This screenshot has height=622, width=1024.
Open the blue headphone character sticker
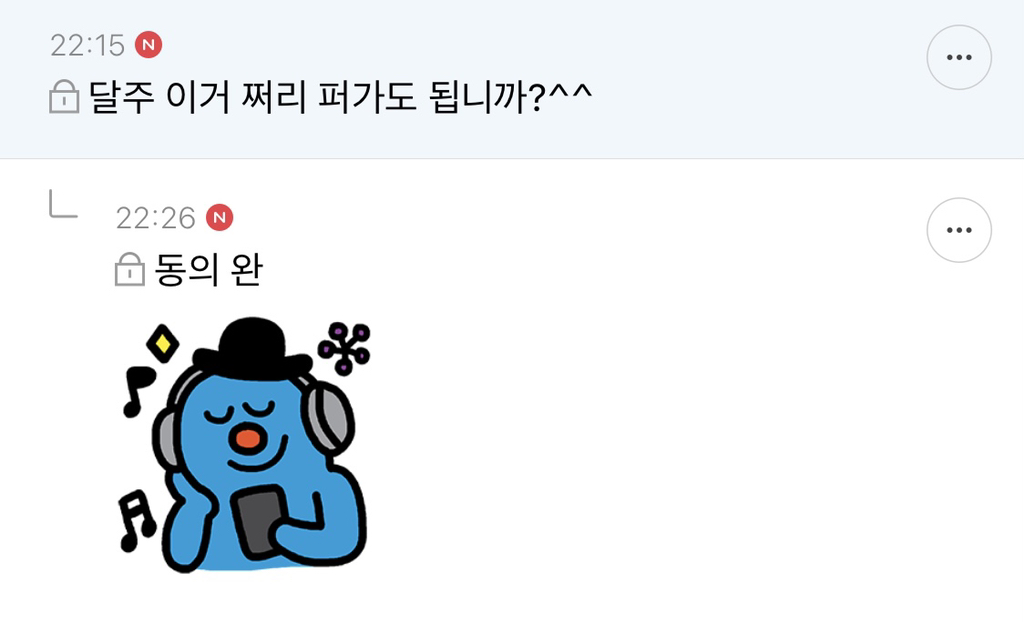(245, 446)
